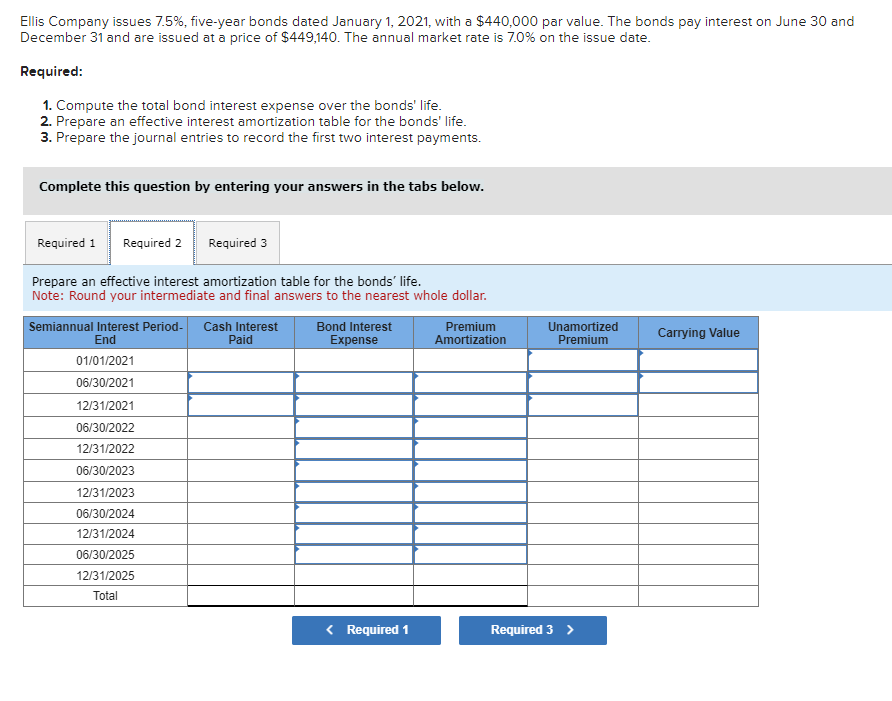Click Bond Interest Expense cell for 06/30/2023
Viewport: 892px width, 701px height.
pos(354,471)
